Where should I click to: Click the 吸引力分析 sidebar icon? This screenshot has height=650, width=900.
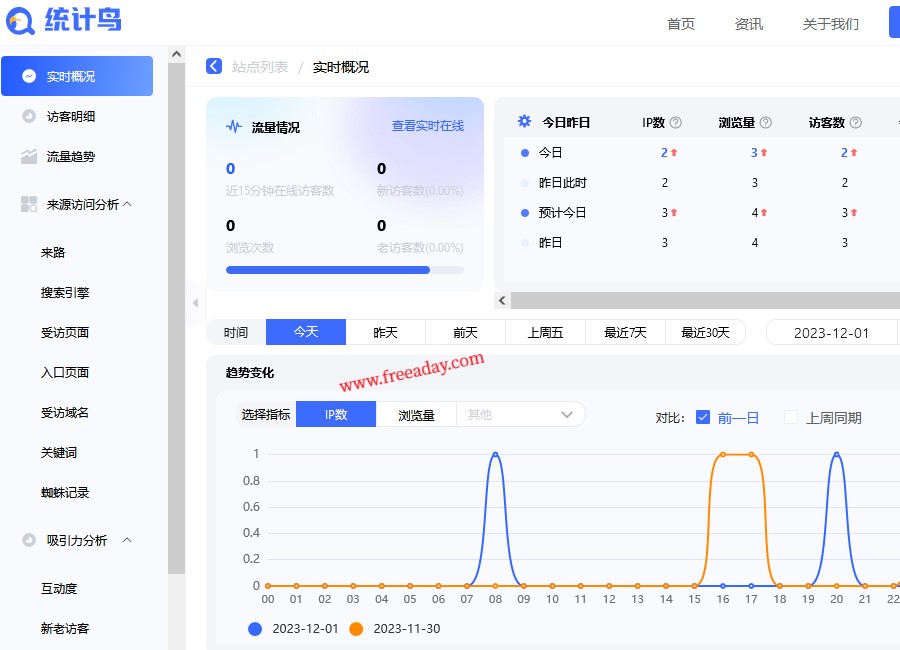(29, 540)
